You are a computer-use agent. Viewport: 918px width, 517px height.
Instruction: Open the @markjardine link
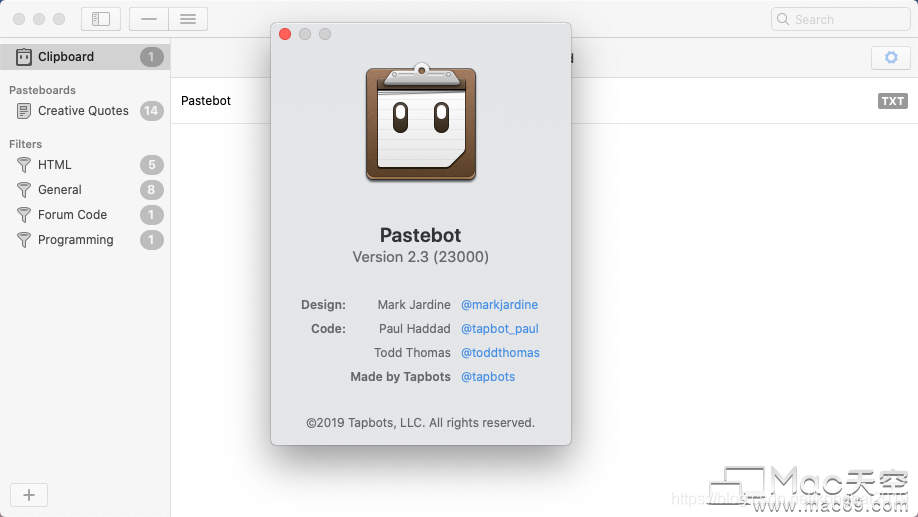click(x=499, y=304)
